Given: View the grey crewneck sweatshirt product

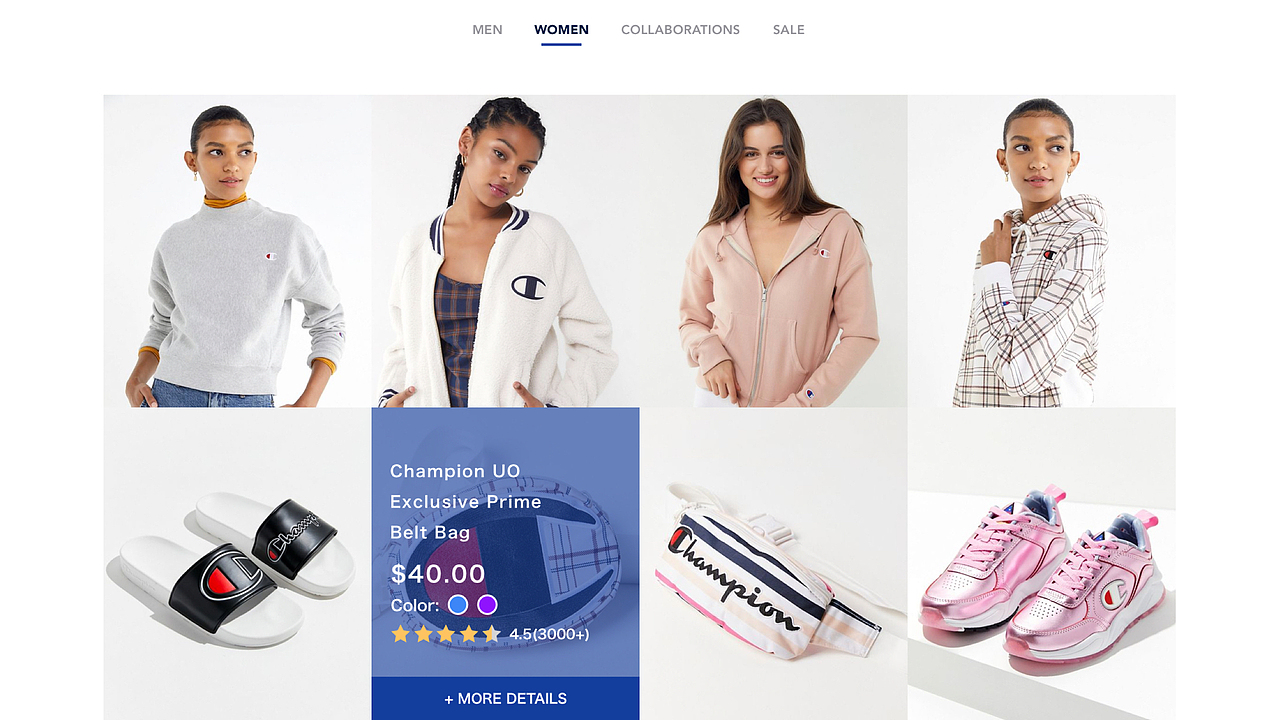Looking at the screenshot, I should tap(238, 251).
